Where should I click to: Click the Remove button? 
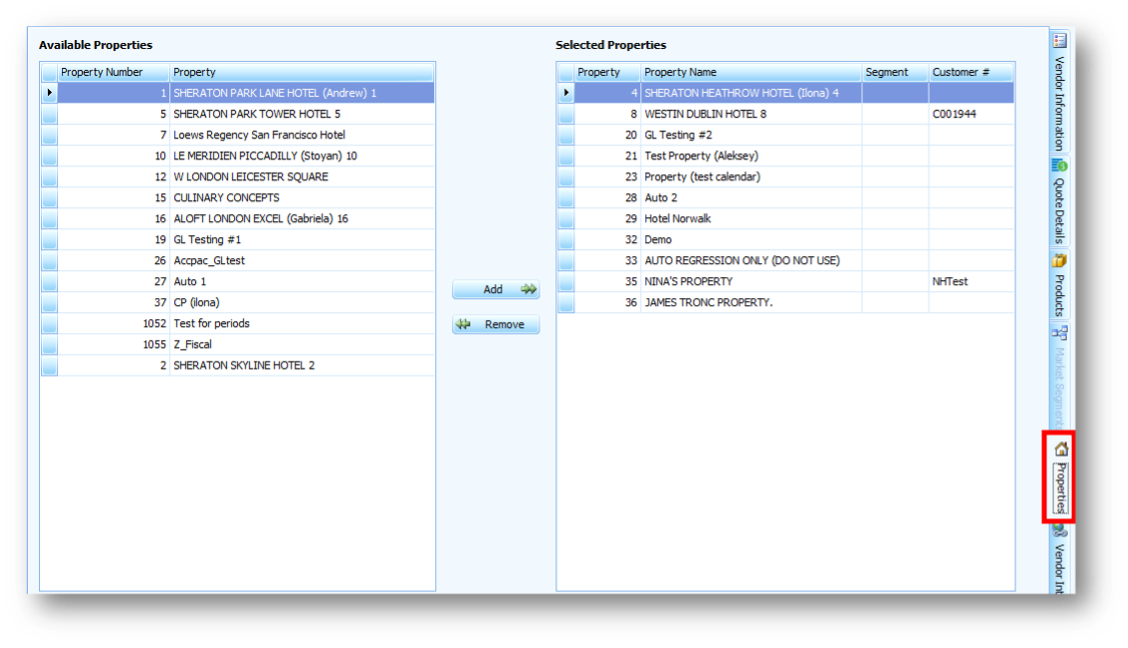[x=496, y=324]
